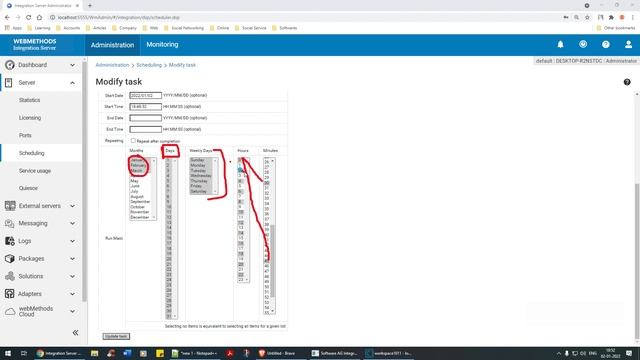The height and width of the screenshot is (360, 640).
Task: Select Wednesday in Weekly Days list
Action: pyautogui.click(x=201, y=176)
